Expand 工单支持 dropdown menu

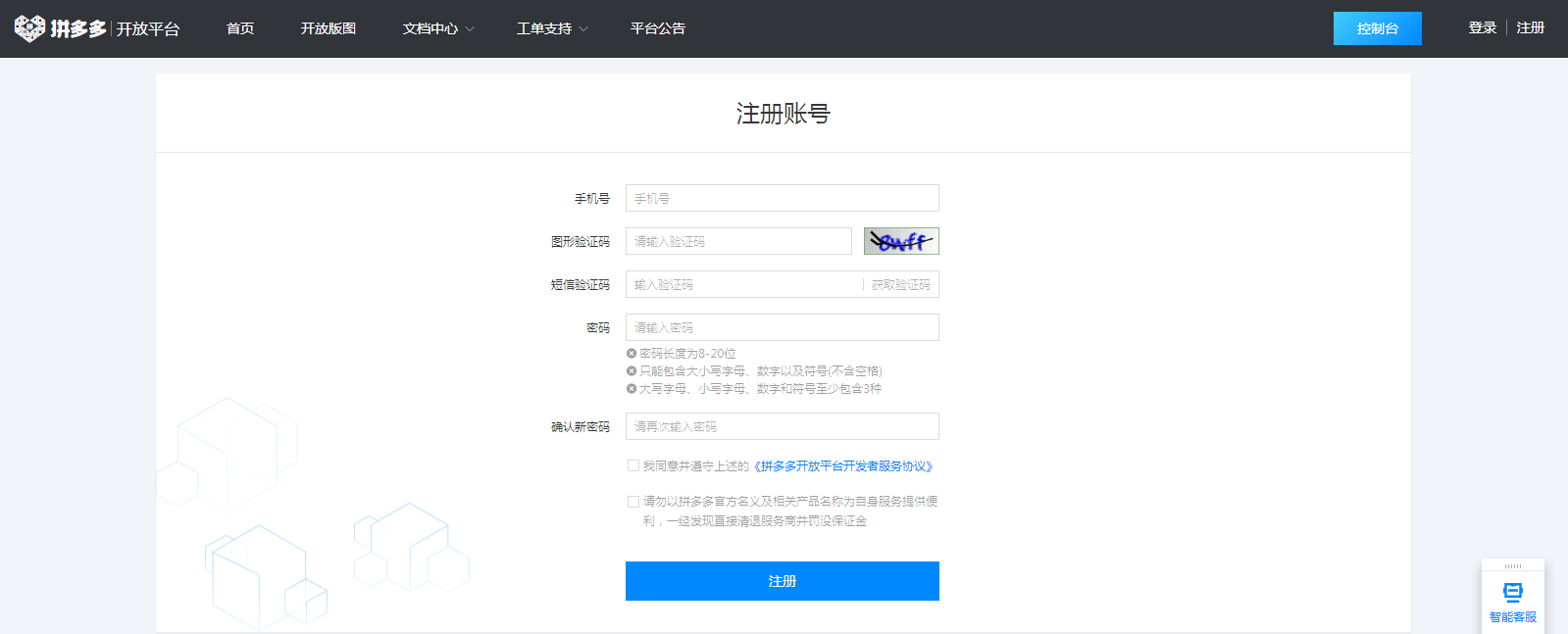click(552, 28)
